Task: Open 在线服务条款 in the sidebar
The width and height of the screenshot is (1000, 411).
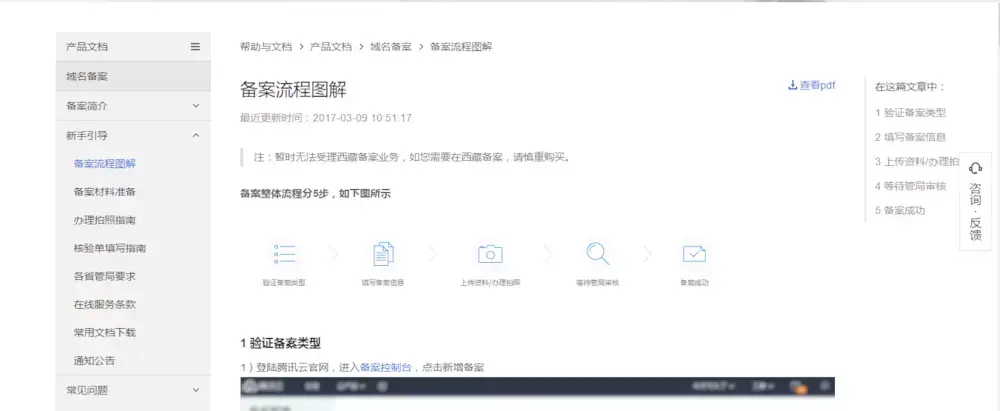Action: (105, 304)
